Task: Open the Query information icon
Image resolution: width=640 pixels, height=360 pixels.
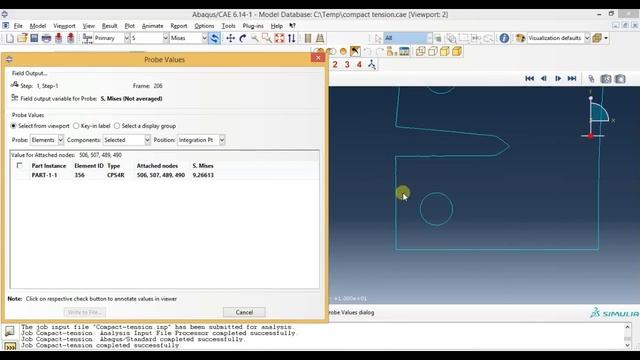Action: tap(504, 38)
